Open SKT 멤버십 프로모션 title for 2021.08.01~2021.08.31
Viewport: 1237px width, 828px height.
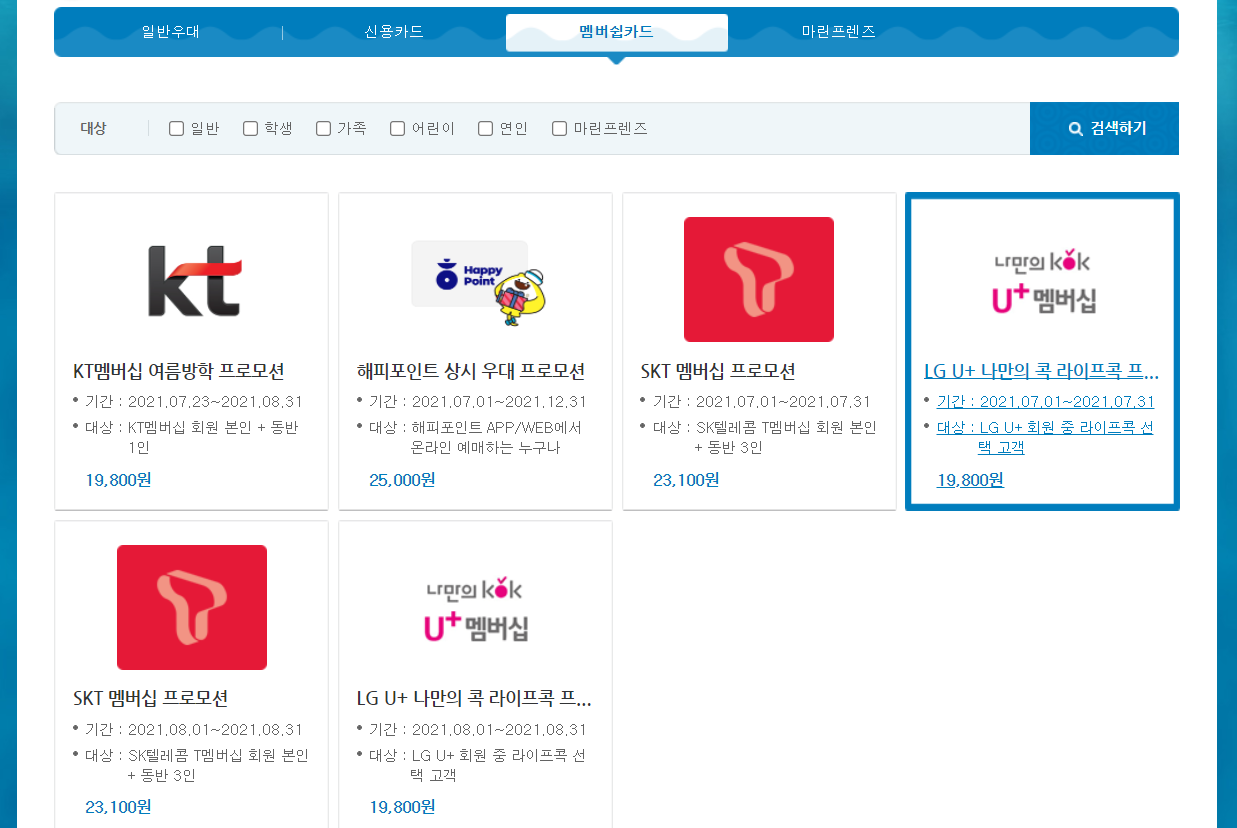(151, 697)
